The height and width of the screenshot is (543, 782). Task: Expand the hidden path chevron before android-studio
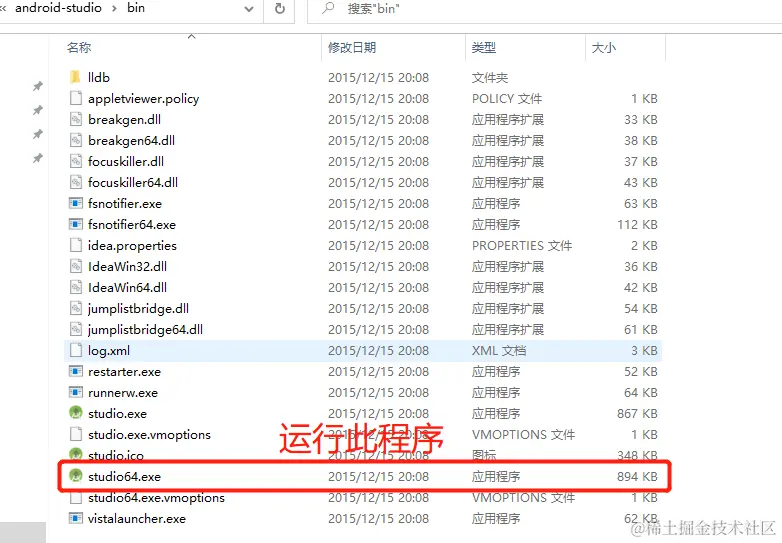(x=3, y=8)
